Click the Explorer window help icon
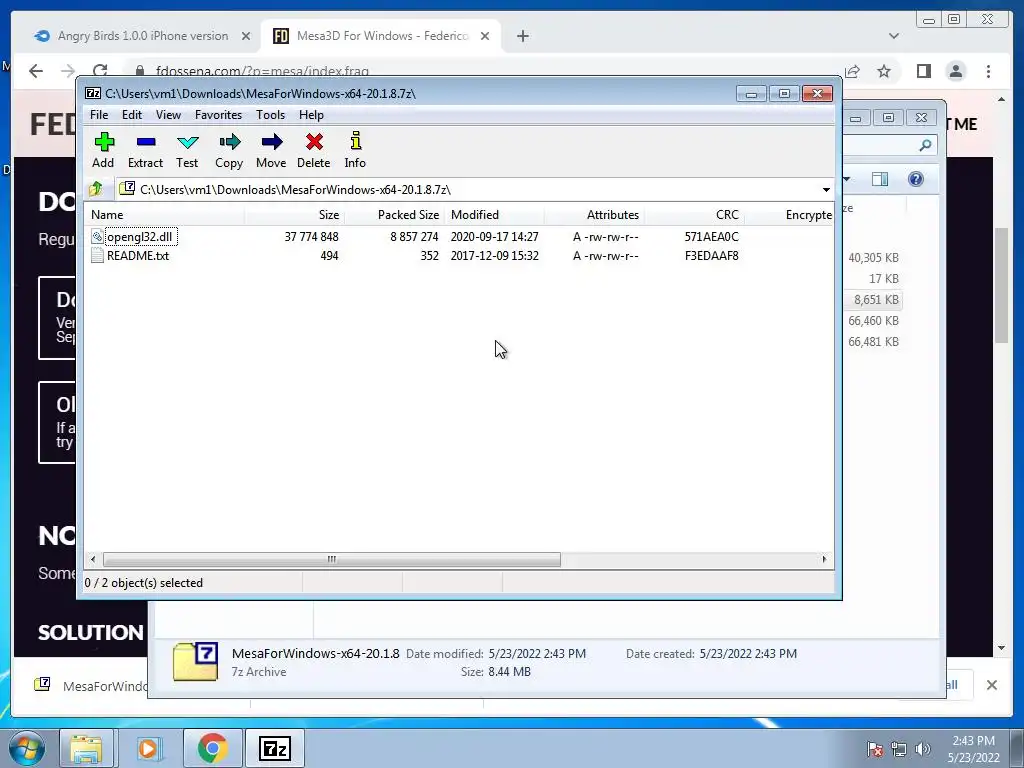The width and height of the screenshot is (1024, 768). (916, 179)
